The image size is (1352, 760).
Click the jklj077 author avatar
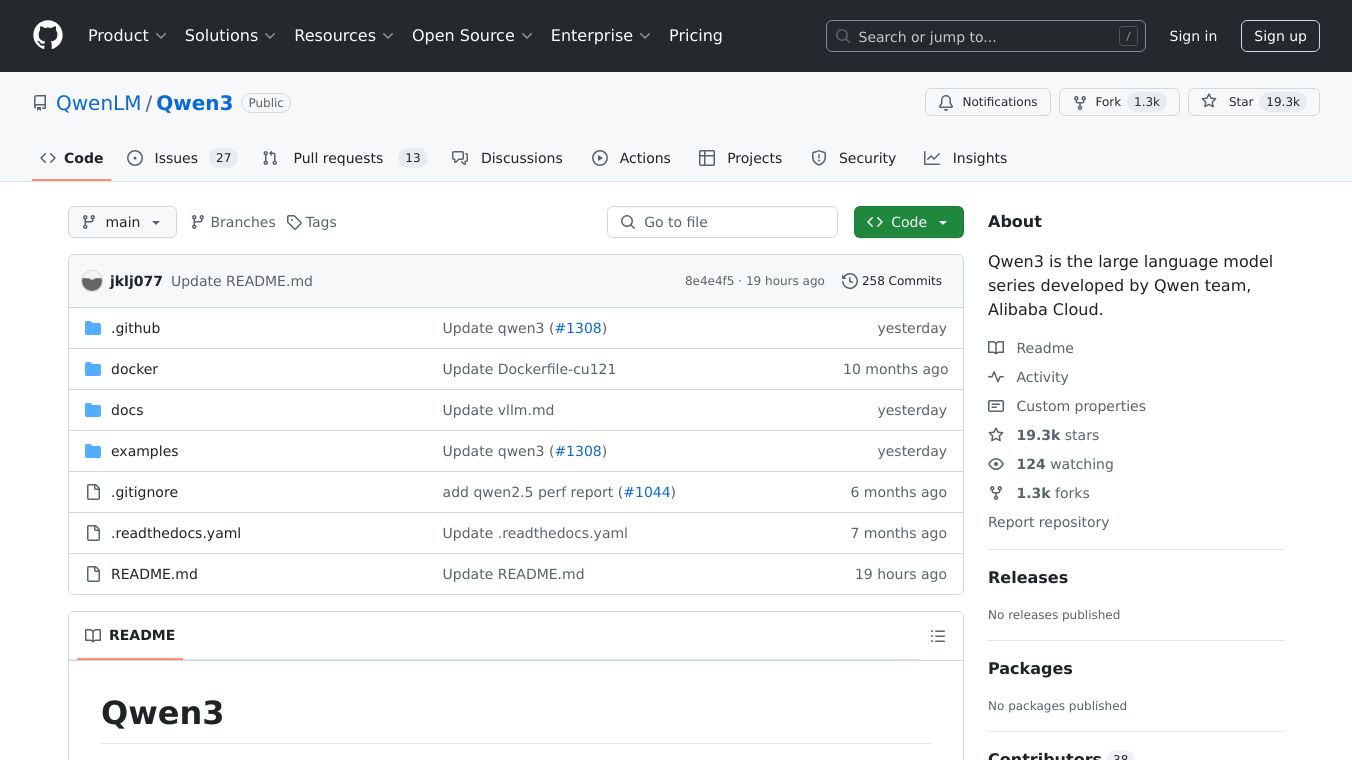[x=92, y=281]
